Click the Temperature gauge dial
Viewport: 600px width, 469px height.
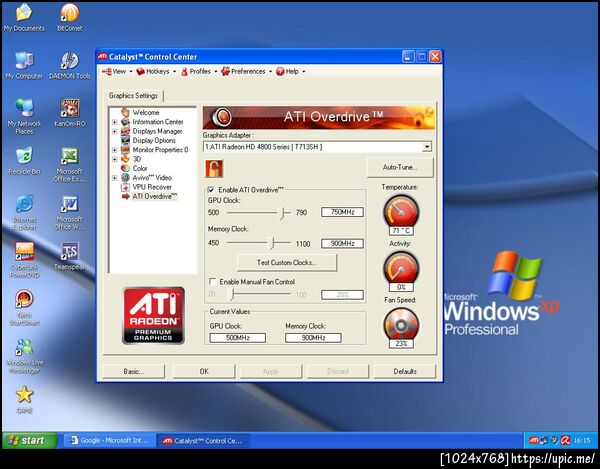pos(401,212)
